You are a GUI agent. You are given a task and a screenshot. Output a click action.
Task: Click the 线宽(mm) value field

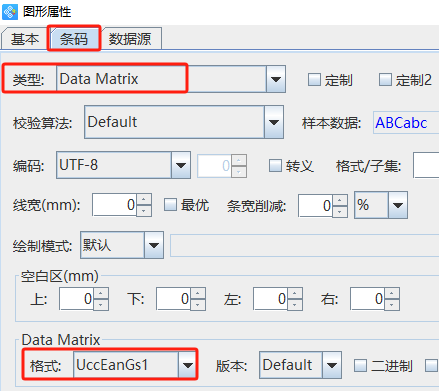click(x=114, y=205)
